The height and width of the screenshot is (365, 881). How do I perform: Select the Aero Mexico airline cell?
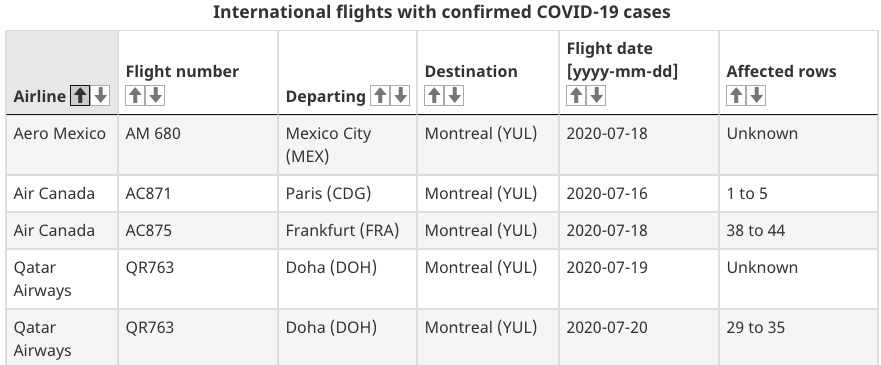(62, 145)
